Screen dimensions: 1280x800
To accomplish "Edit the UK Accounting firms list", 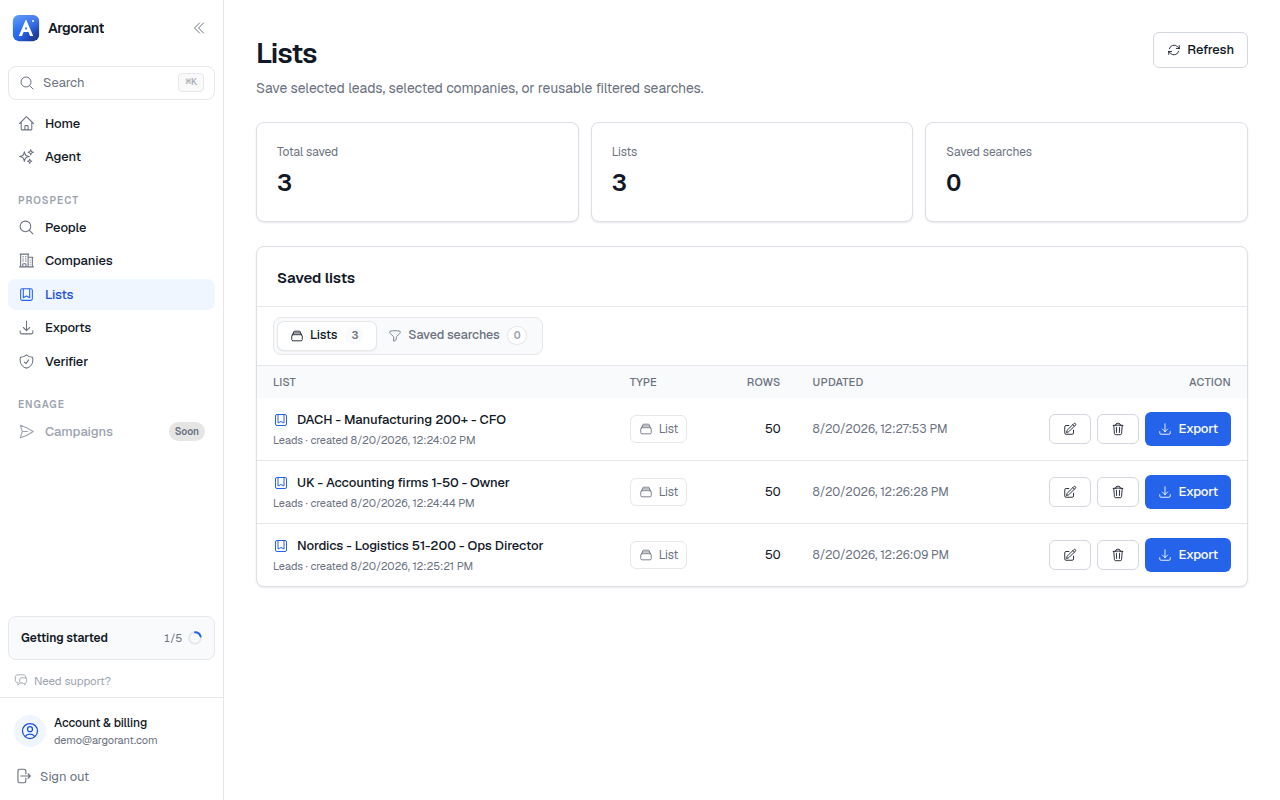I will (1070, 492).
